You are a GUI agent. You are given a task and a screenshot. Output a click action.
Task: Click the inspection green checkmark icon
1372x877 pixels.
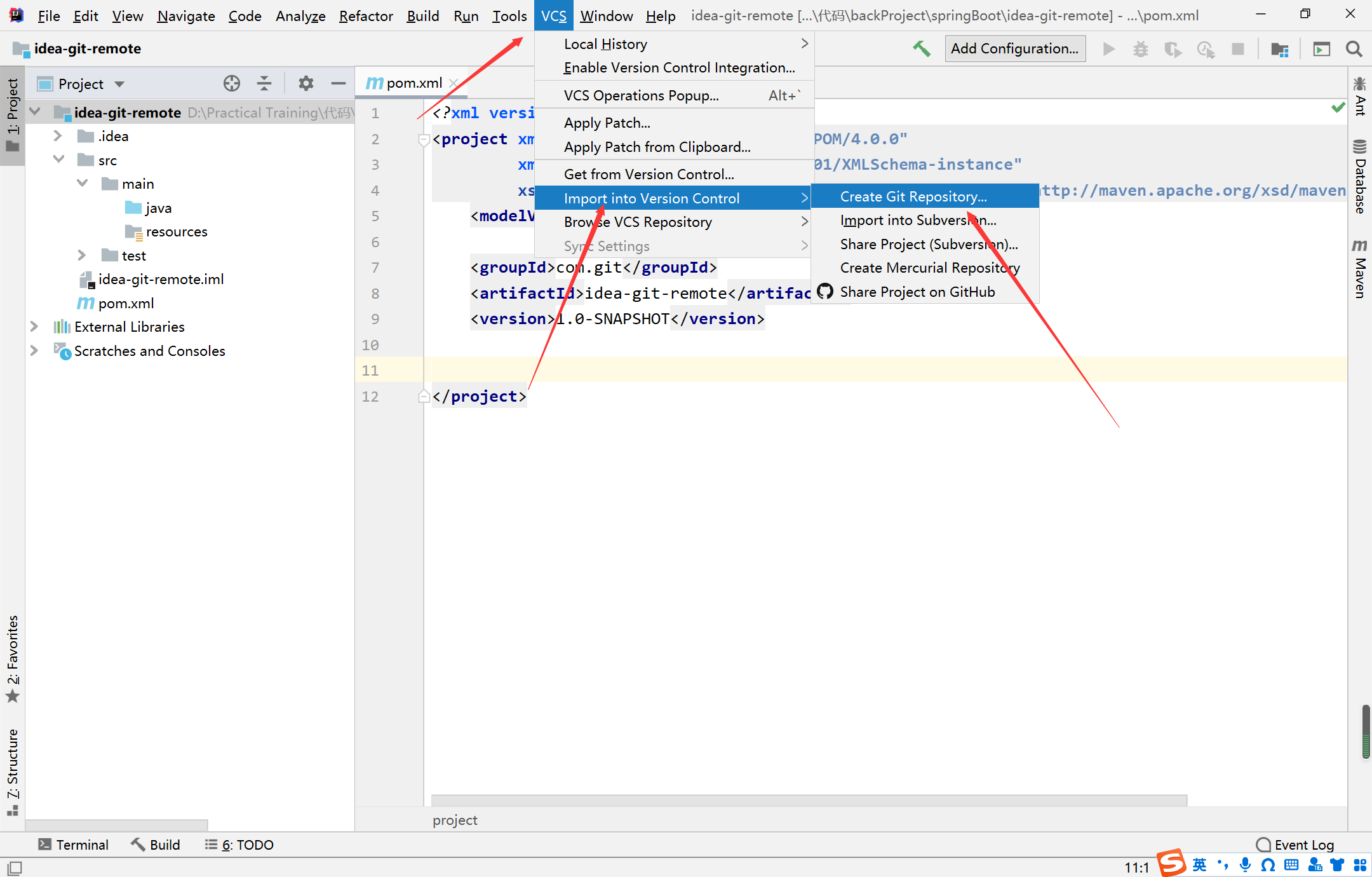coord(1338,107)
